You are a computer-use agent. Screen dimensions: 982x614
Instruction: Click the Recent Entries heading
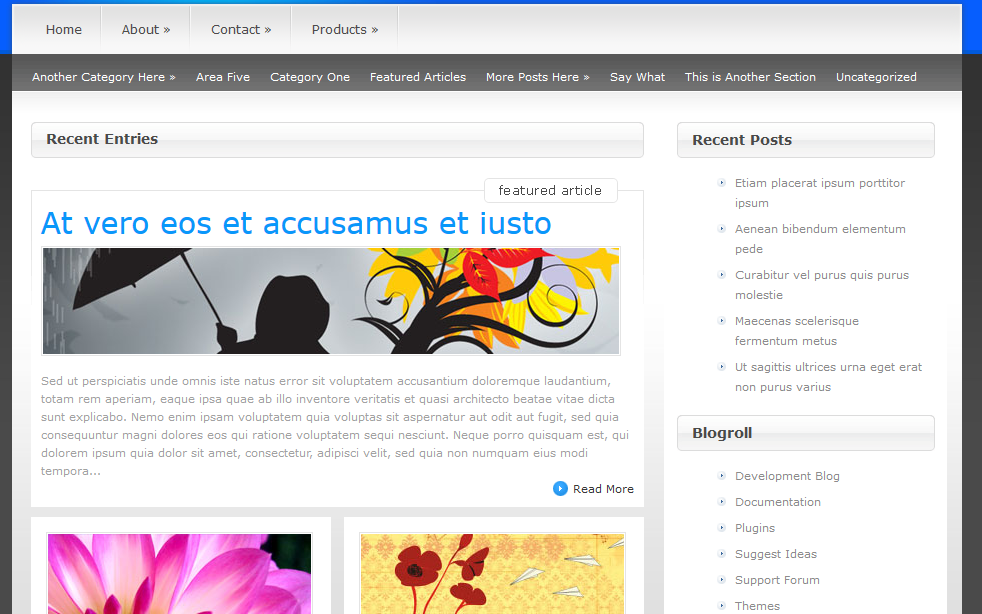[x=102, y=139]
